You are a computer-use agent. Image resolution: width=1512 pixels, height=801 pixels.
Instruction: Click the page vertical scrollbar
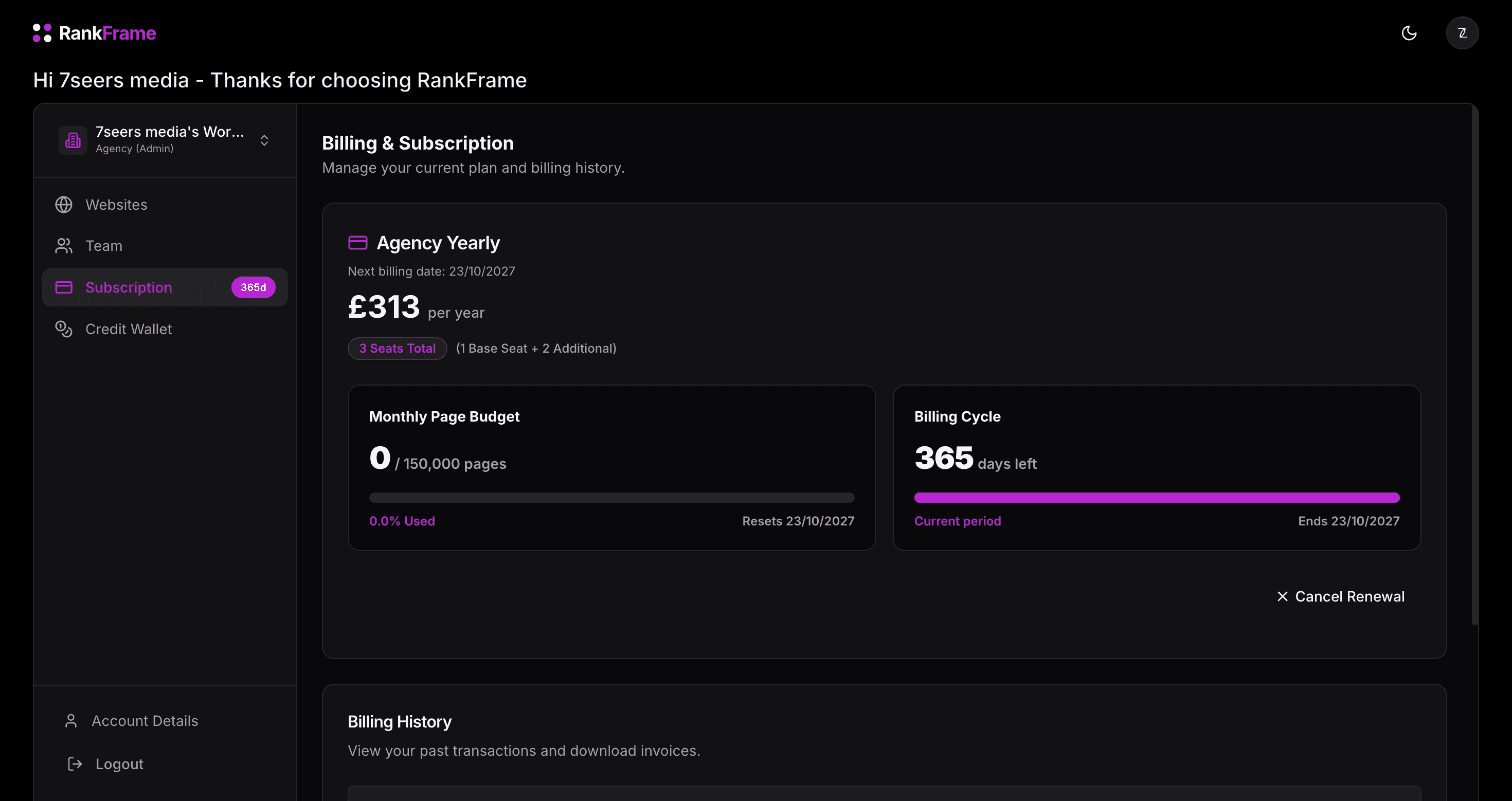(x=1474, y=365)
